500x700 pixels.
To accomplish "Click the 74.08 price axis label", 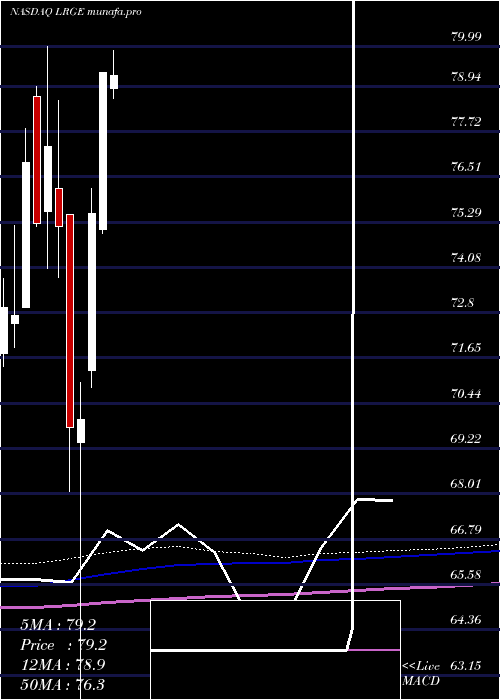I will [466, 258].
